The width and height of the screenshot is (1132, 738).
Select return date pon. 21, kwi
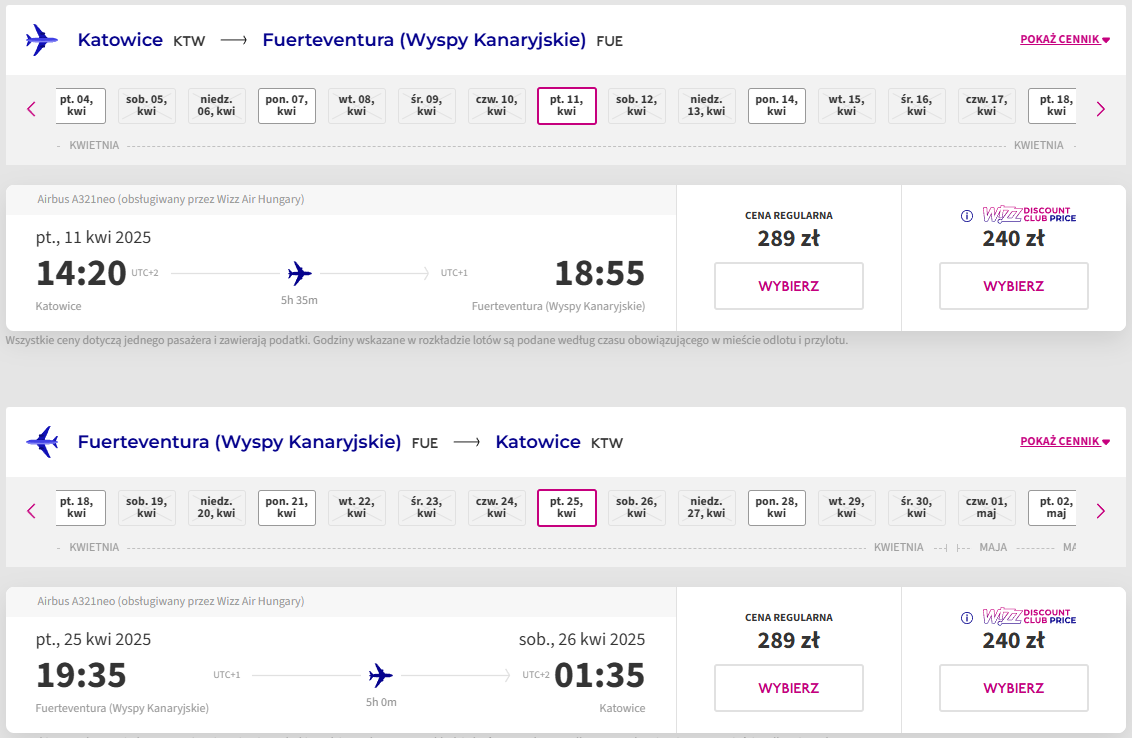287,508
